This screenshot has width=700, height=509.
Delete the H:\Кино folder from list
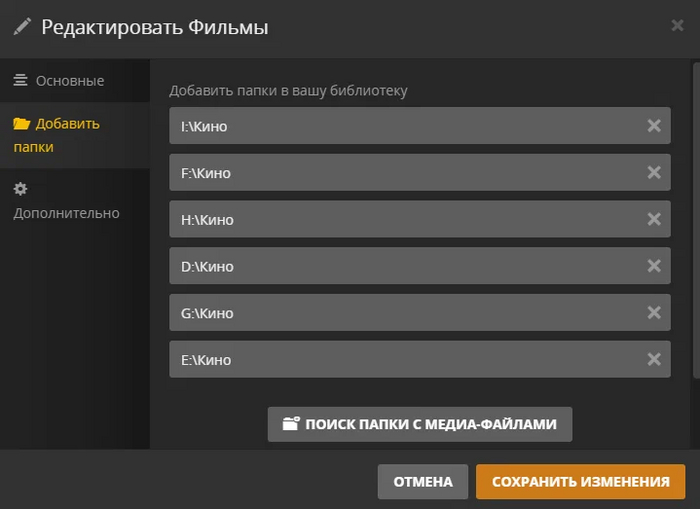[654, 220]
